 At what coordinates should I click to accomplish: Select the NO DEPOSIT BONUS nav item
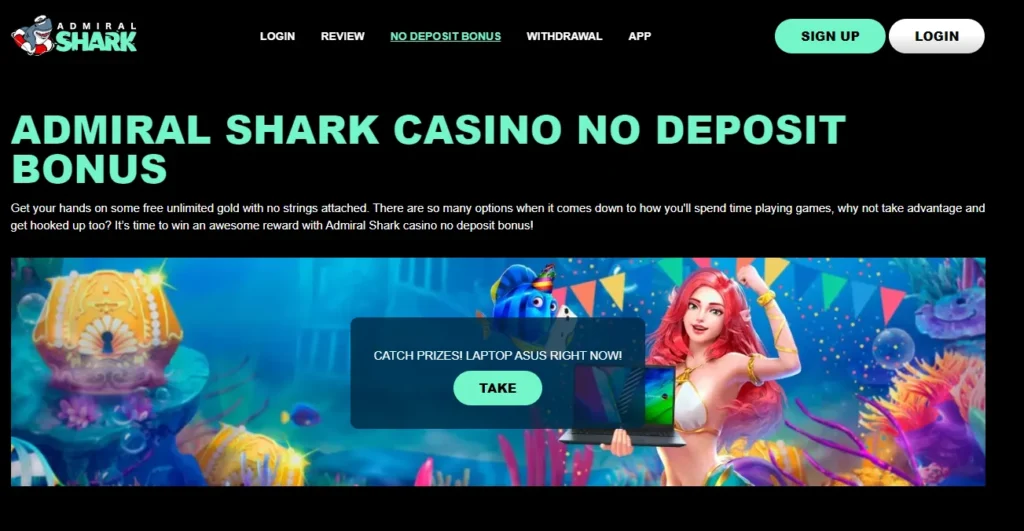[445, 37]
